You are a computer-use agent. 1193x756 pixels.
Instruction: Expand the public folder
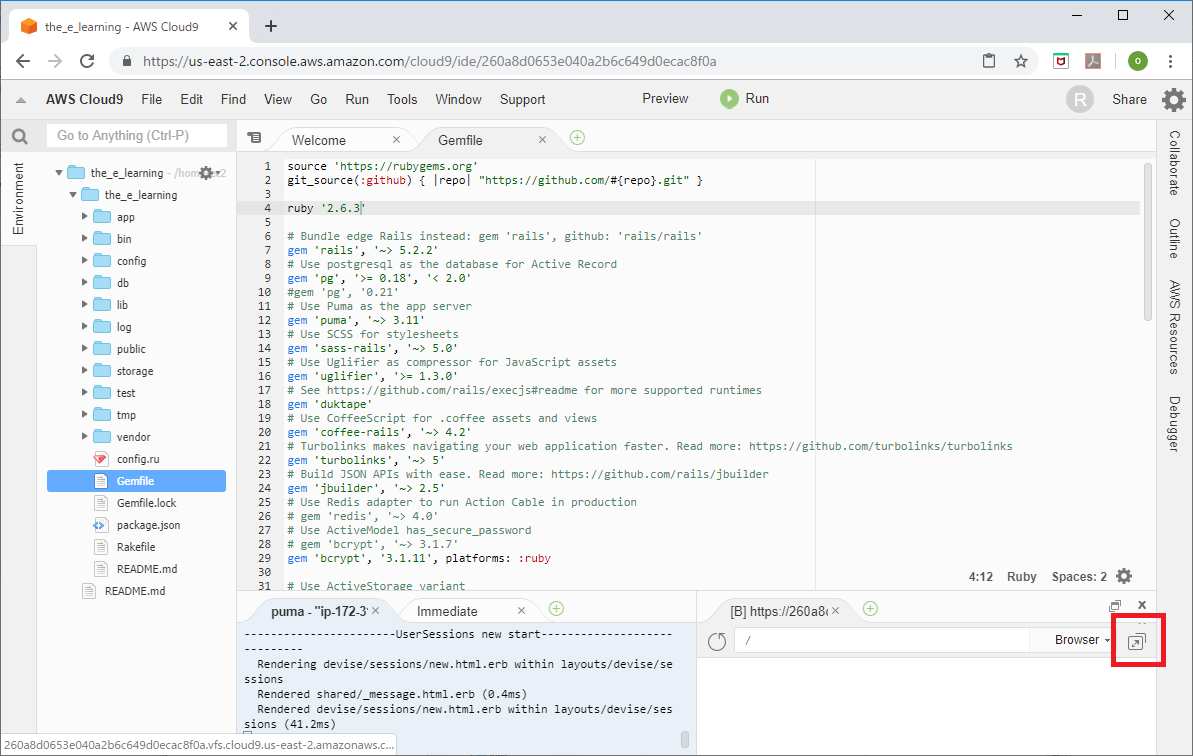point(84,349)
